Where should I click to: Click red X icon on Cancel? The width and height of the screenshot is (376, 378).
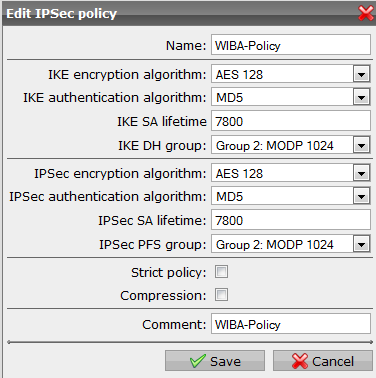[x=300, y=361]
